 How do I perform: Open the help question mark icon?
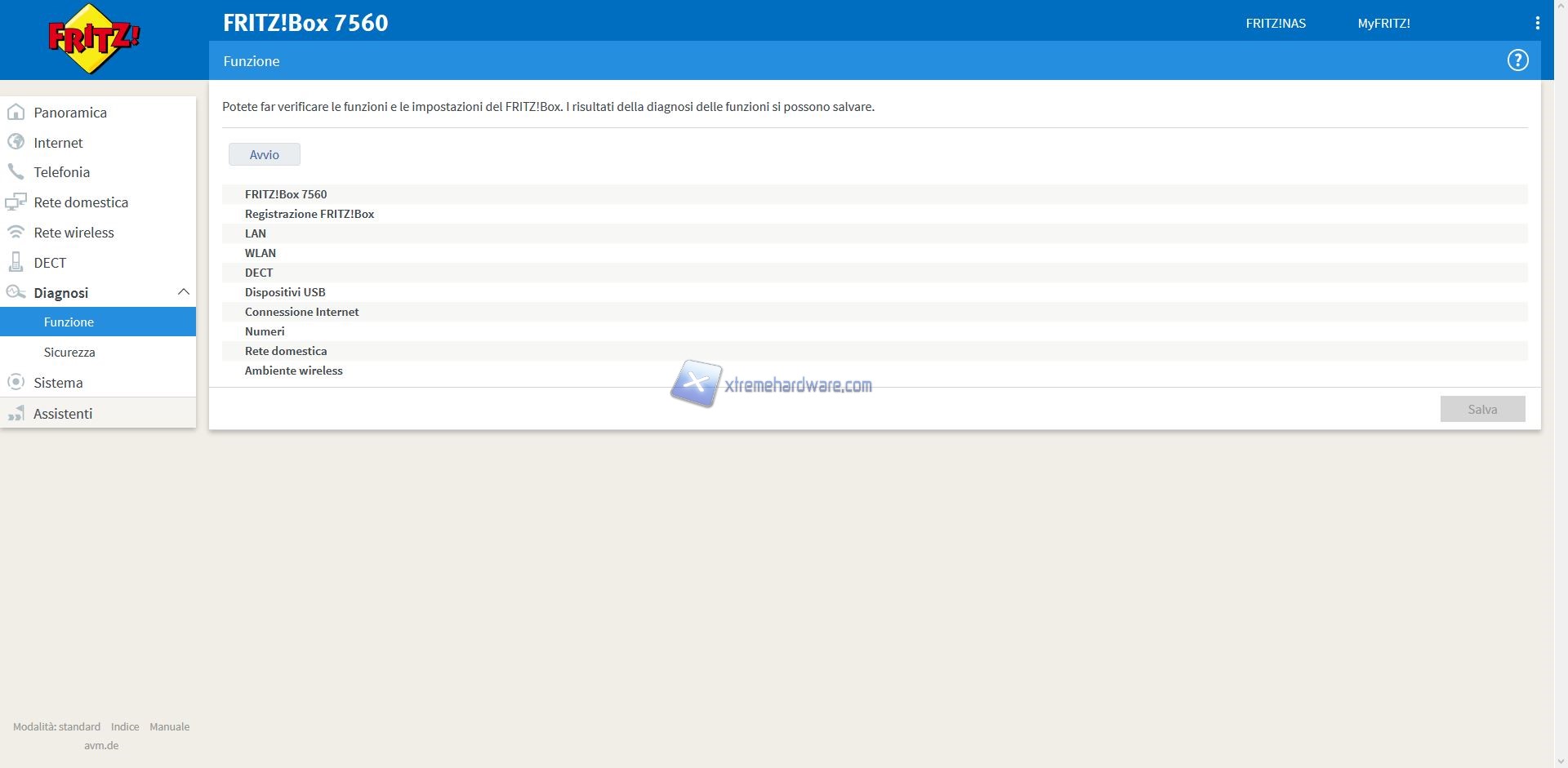click(x=1517, y=60)
